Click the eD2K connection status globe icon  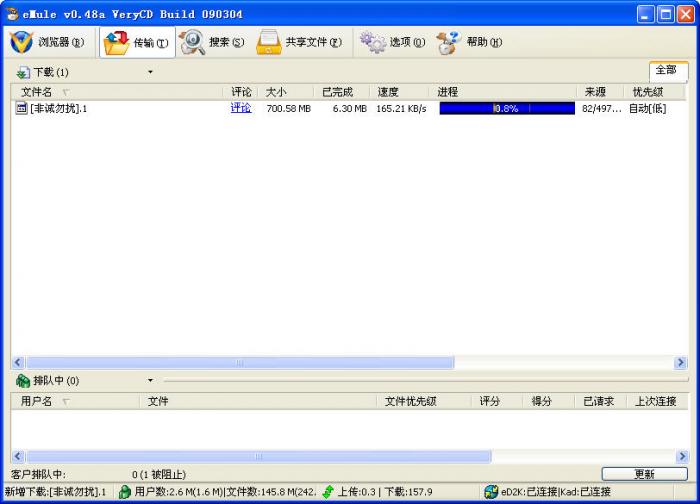coord(491,491)
